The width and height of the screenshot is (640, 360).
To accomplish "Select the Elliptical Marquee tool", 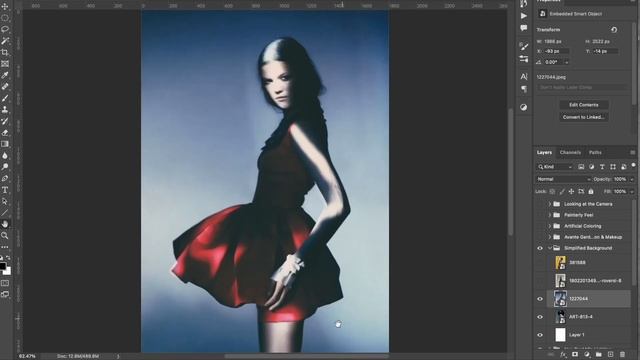I will pos(5,18).
